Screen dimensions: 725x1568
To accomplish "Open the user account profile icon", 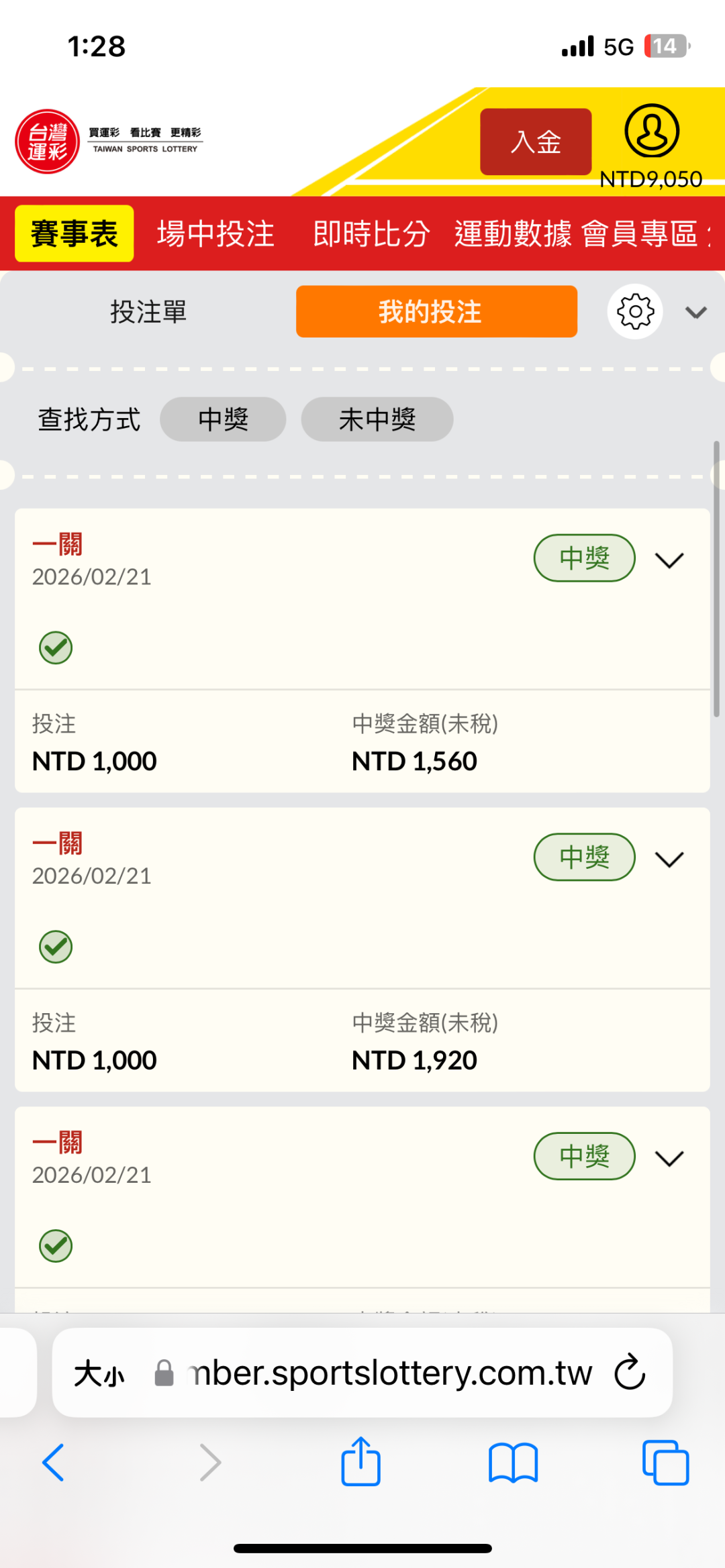I will coord(651,131).
